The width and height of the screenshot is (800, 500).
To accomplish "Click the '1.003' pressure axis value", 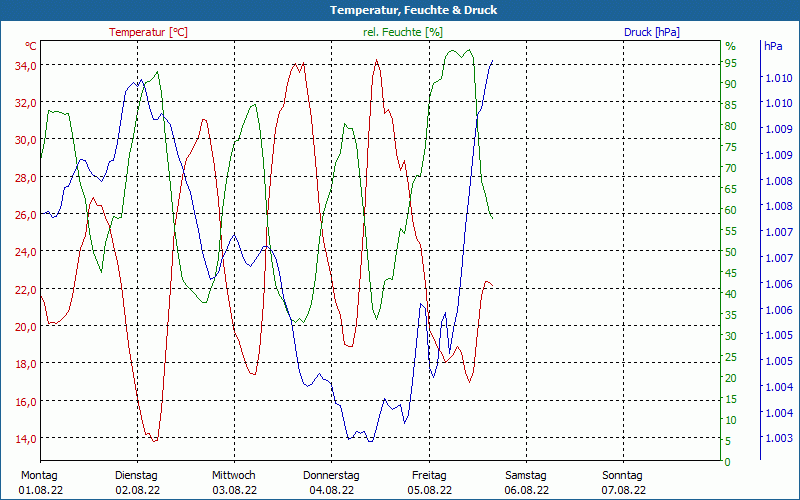I will click(778, 438).
